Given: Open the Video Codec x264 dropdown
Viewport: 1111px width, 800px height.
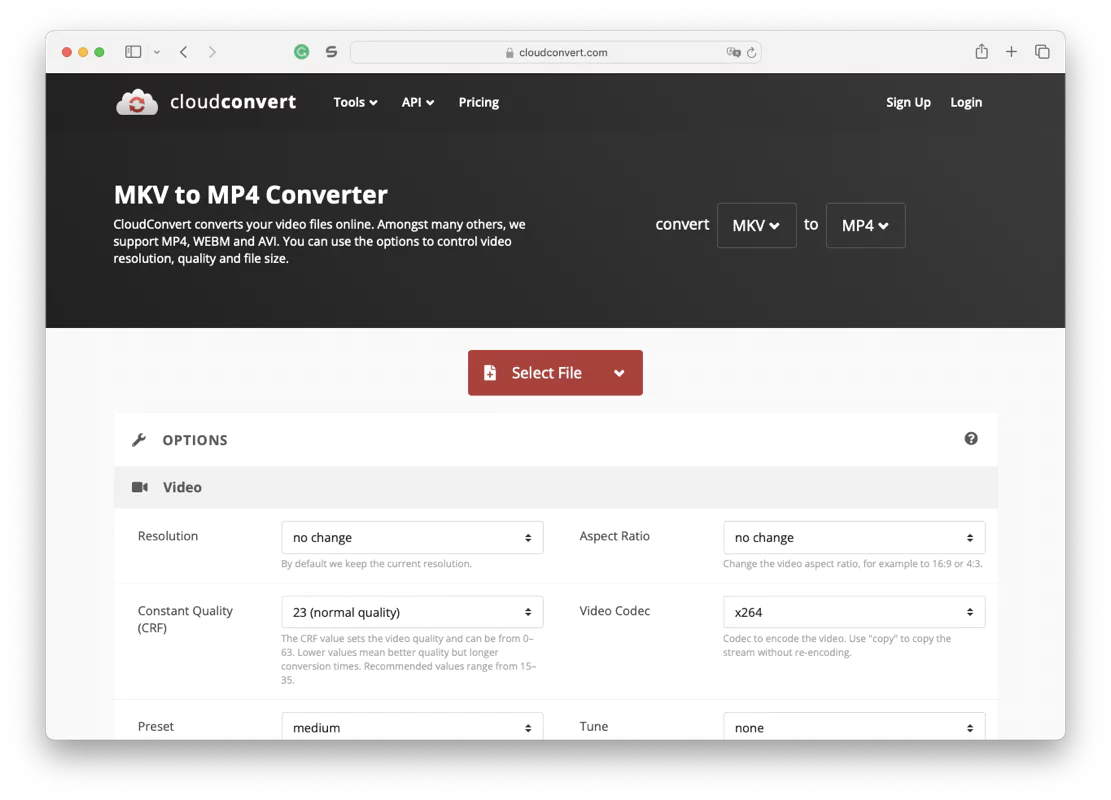Looking at the screenshot, I should pos(854,612).
